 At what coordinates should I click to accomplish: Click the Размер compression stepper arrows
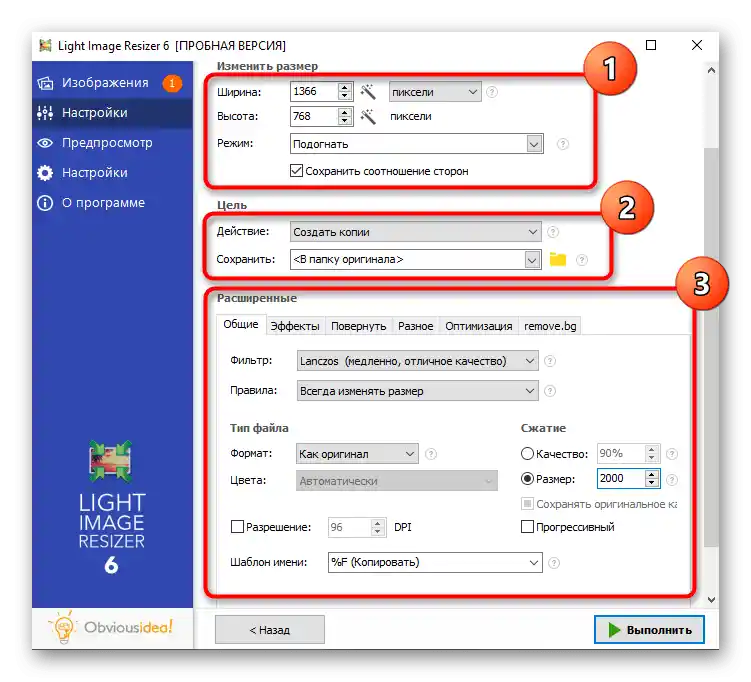pyautogui.click(x=651, y=478)
